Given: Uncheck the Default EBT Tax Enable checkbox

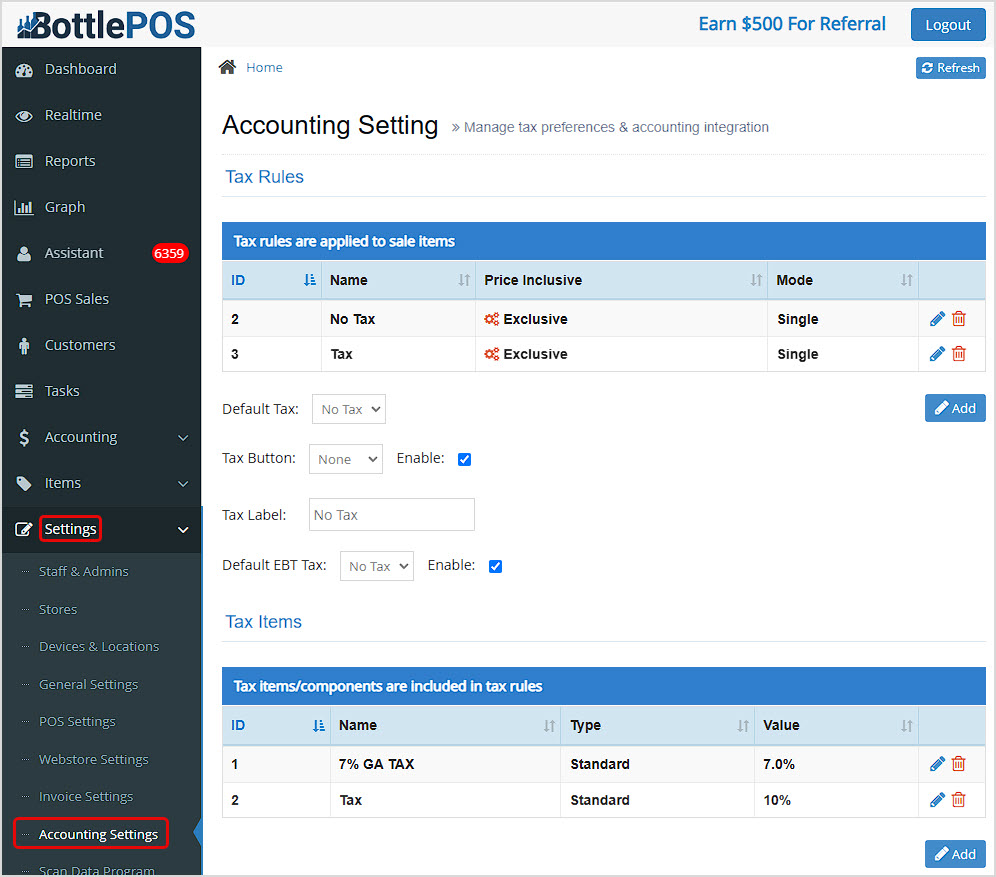Looking at the screenshot, I should [496, 565].
